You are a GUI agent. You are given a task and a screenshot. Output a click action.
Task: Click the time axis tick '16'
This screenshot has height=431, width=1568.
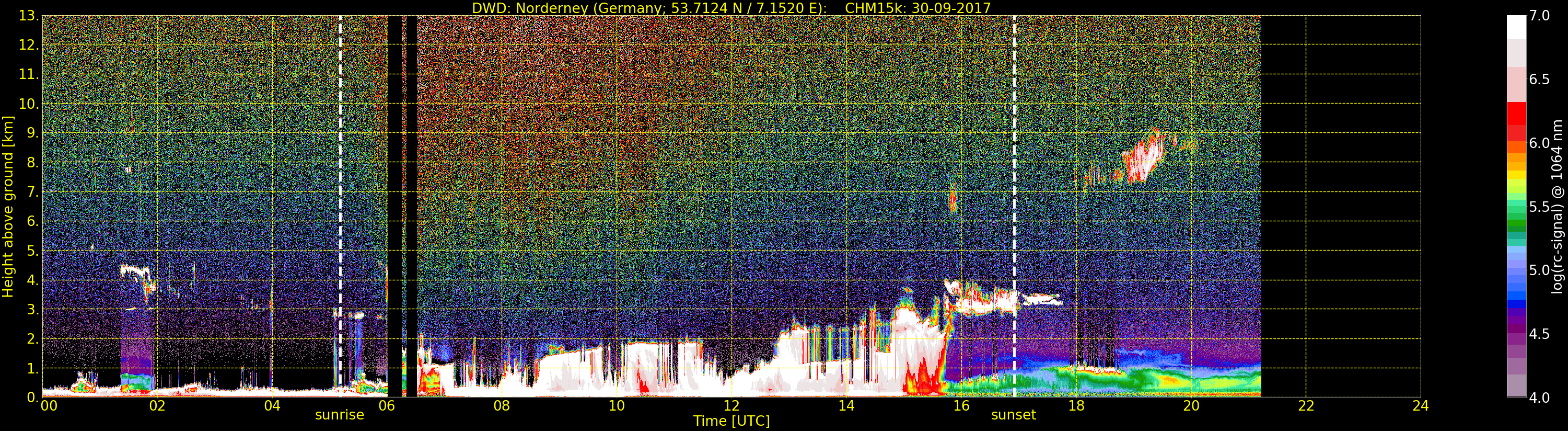point(961,406)
